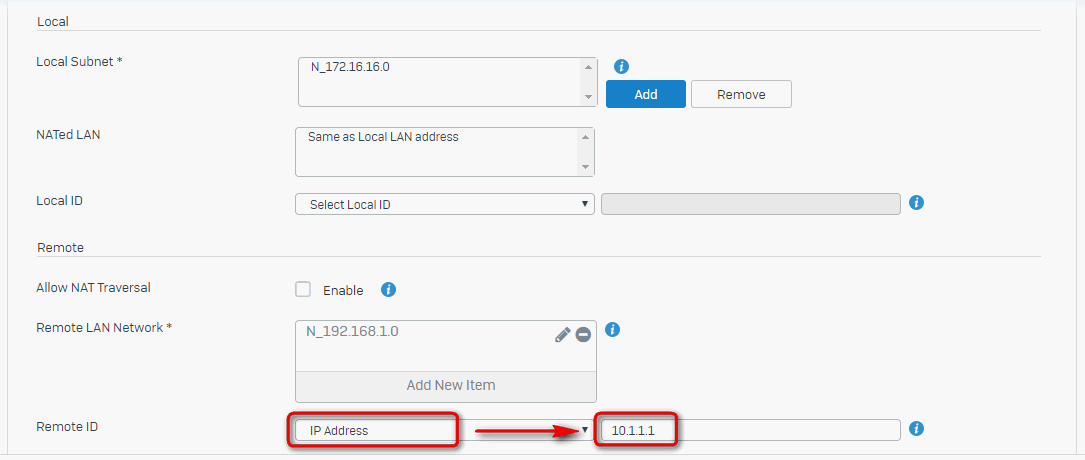
Task: Open the Select Local ID dropdown
Action: (445, 204)
